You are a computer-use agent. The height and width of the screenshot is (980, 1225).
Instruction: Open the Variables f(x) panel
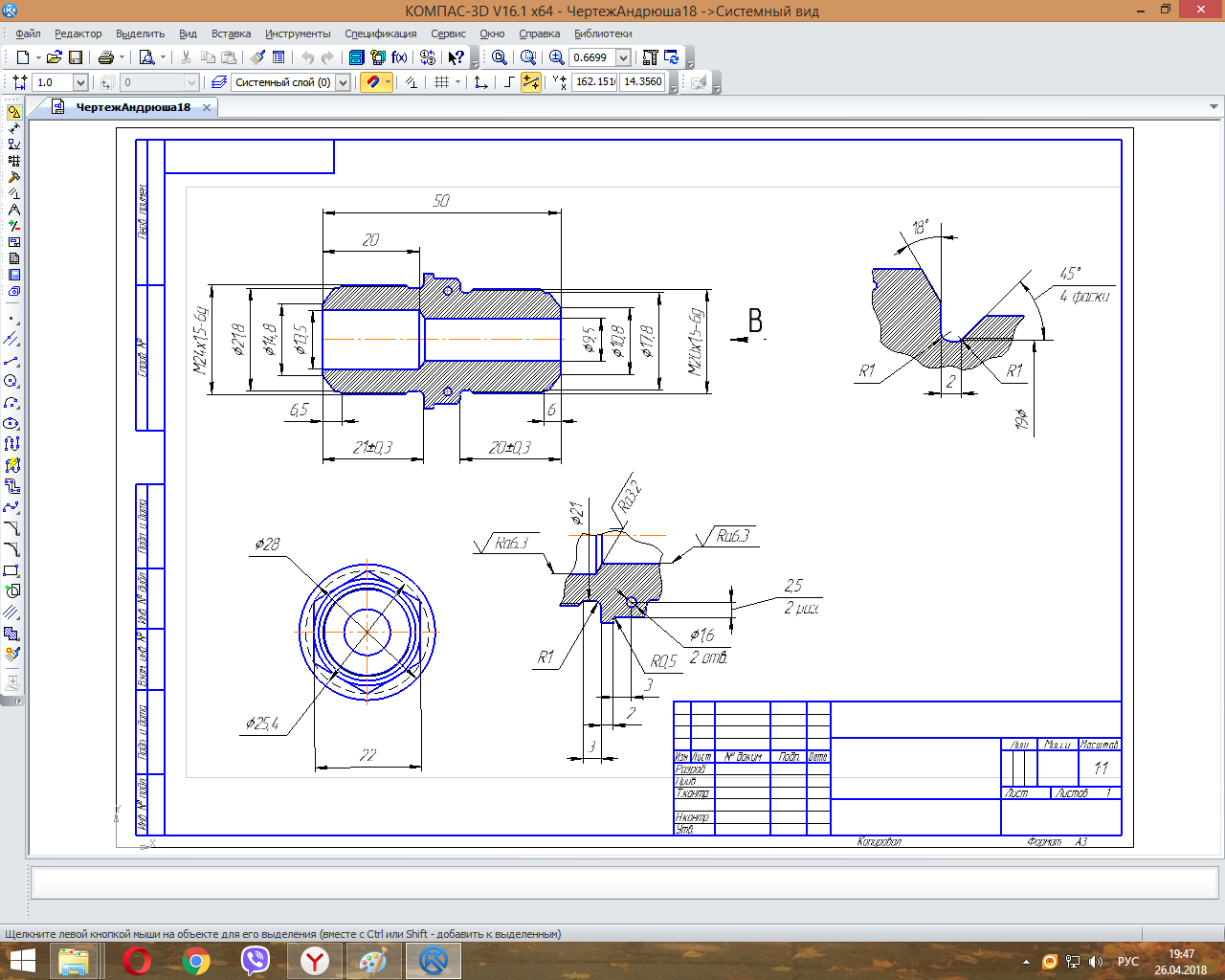pos(399,57)
